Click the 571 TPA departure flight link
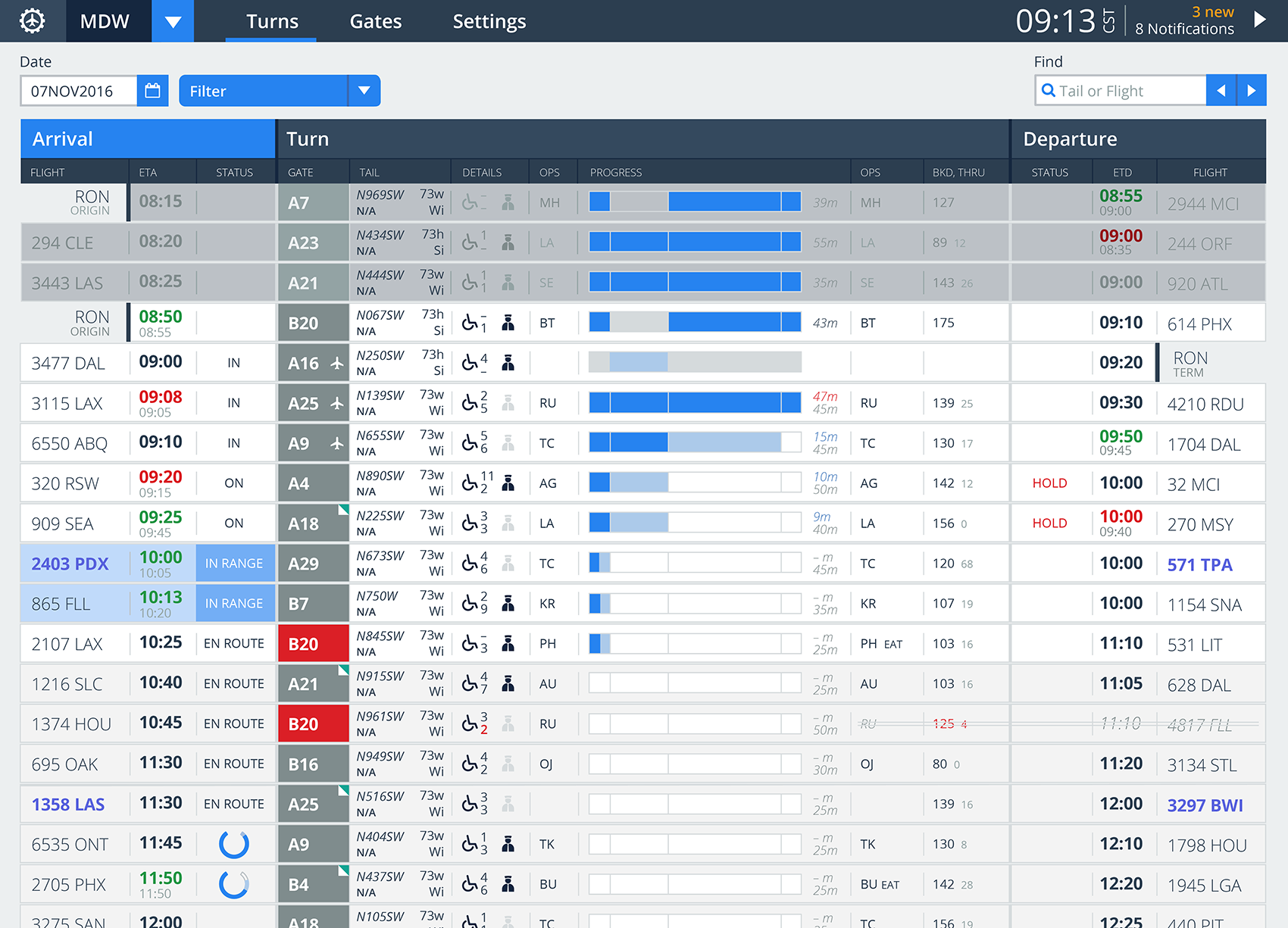 1200,564
